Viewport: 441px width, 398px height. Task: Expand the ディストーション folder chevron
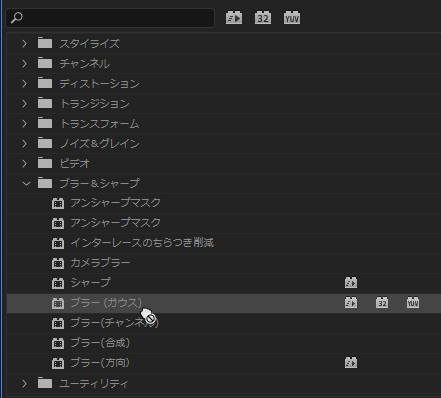(24, 83)
